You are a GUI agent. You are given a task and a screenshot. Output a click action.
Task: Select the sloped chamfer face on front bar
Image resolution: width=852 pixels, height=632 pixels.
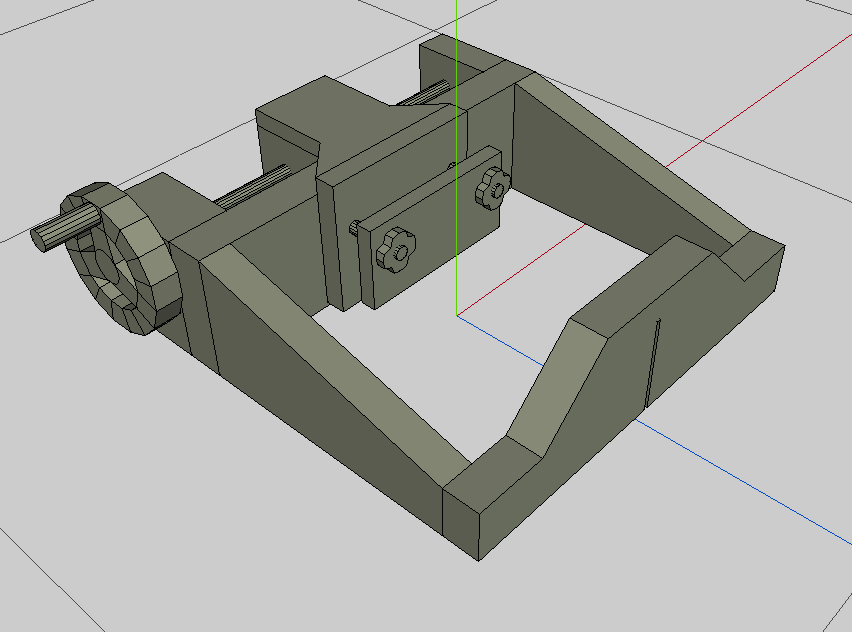(557, 389)
